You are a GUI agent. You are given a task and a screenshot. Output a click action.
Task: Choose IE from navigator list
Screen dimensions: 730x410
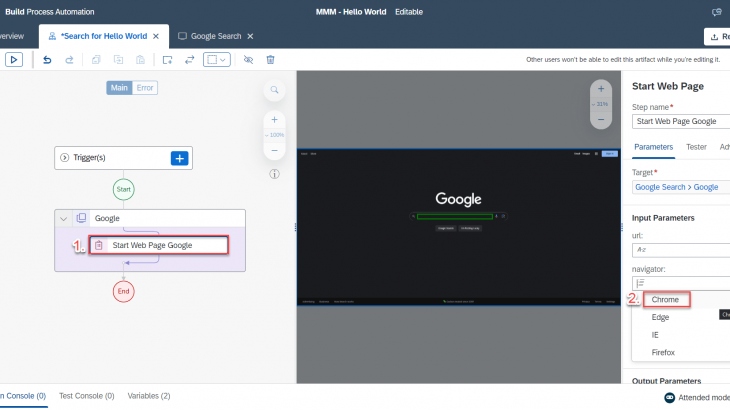coord(655,335)
